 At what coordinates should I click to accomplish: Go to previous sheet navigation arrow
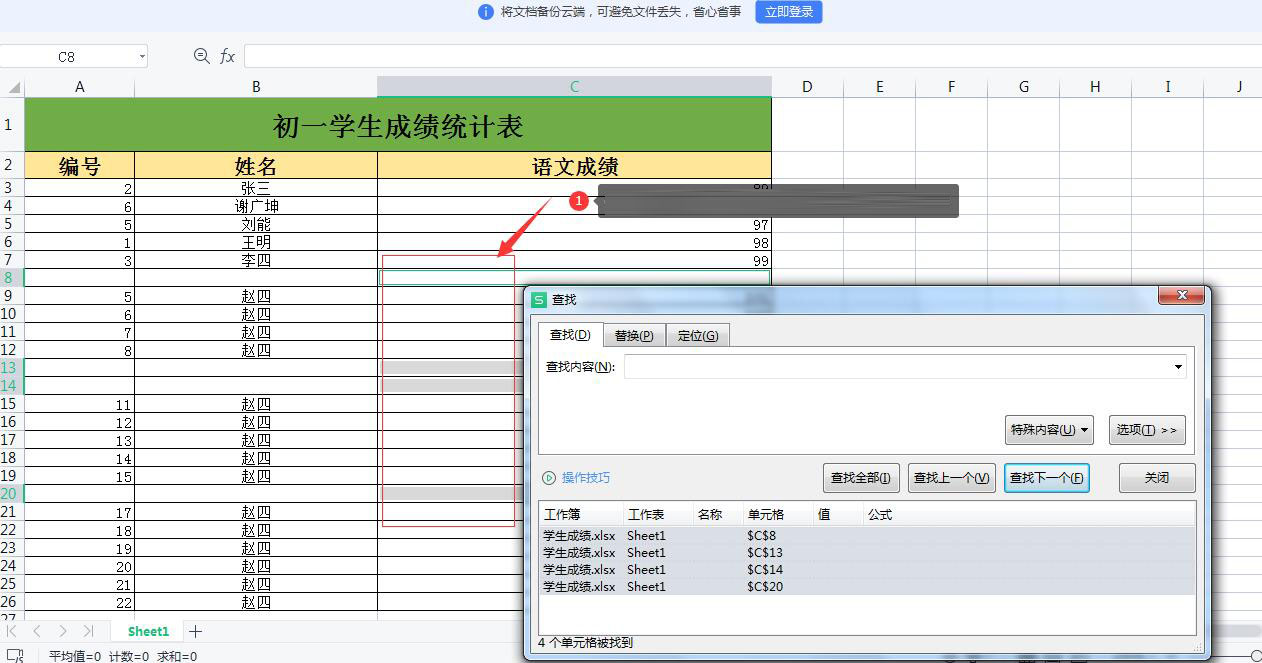37,631
